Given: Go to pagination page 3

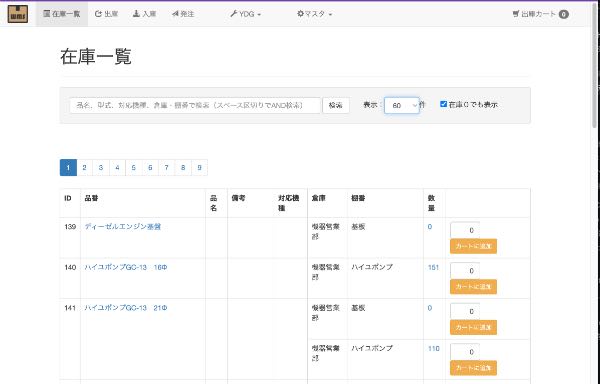Looking at the screenshot, I should [x=101, y=168].
